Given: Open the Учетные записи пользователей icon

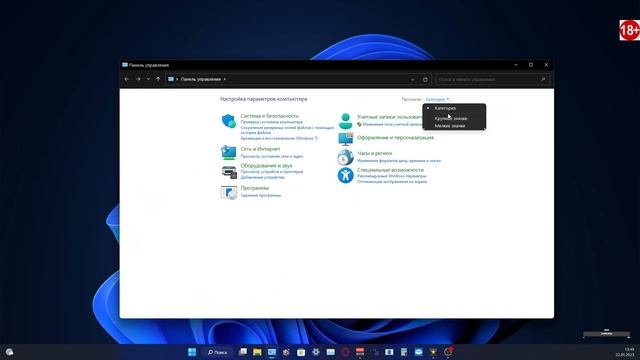Looking at the screenshot, I should (x=345, y=121).
